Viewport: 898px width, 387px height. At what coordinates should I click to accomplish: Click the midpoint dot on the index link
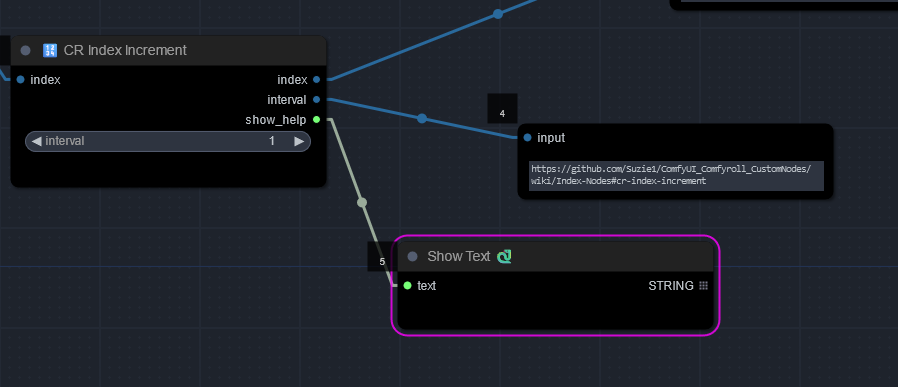498,14
